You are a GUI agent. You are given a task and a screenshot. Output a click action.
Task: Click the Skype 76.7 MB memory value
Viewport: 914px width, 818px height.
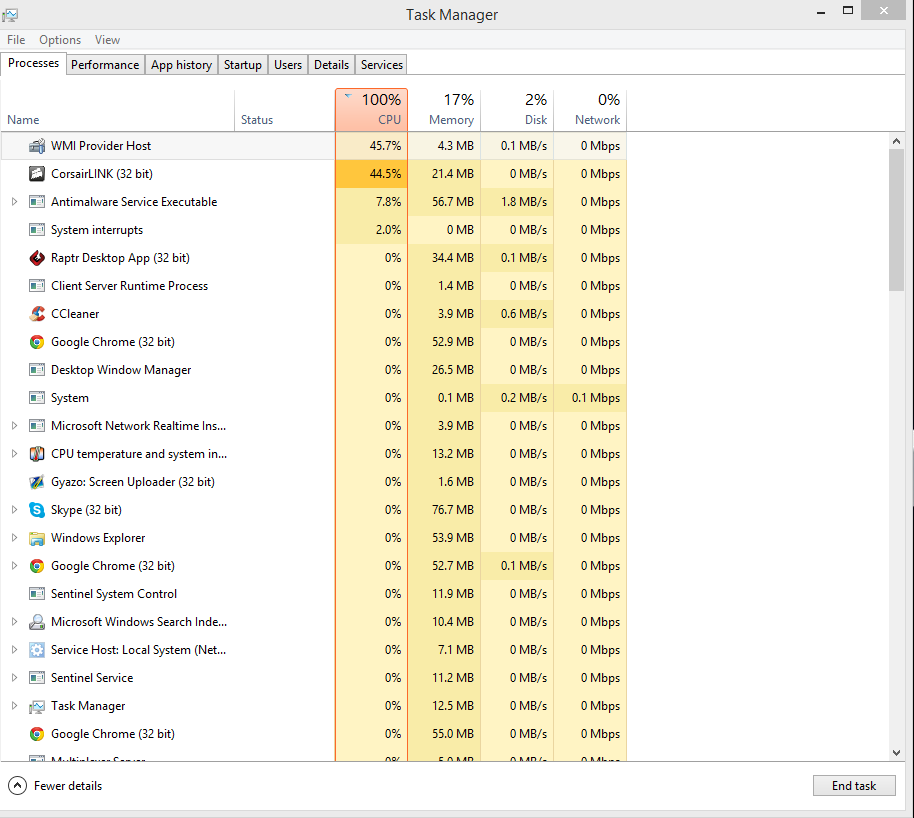tap(452, 510)
